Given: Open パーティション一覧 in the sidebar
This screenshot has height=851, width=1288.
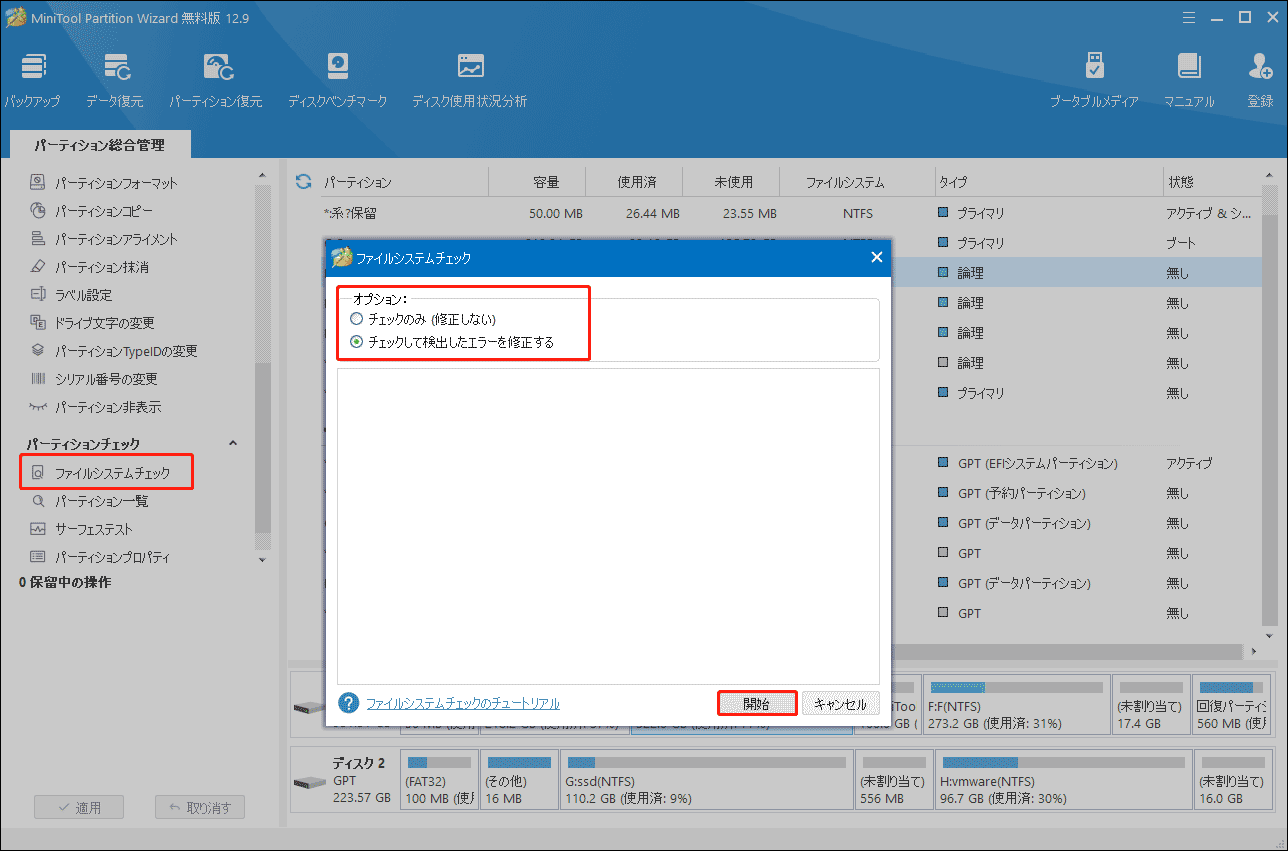Looking at the screenshot, I should tap(89, 501).
